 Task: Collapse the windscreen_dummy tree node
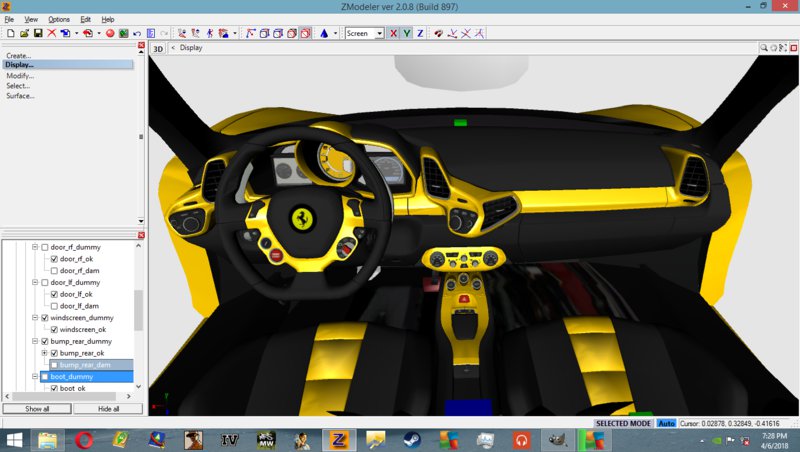coord(35,317)
